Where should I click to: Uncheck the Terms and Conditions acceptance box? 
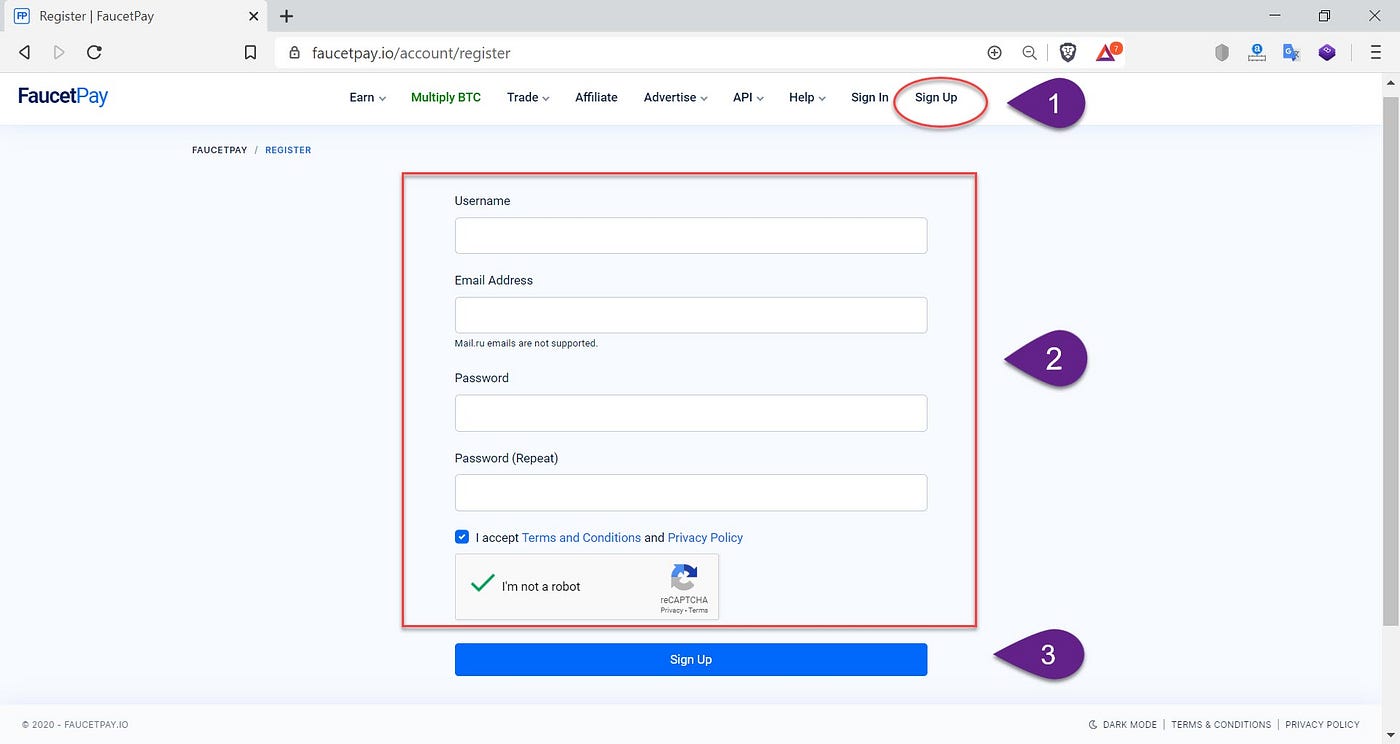pos(462,537)
